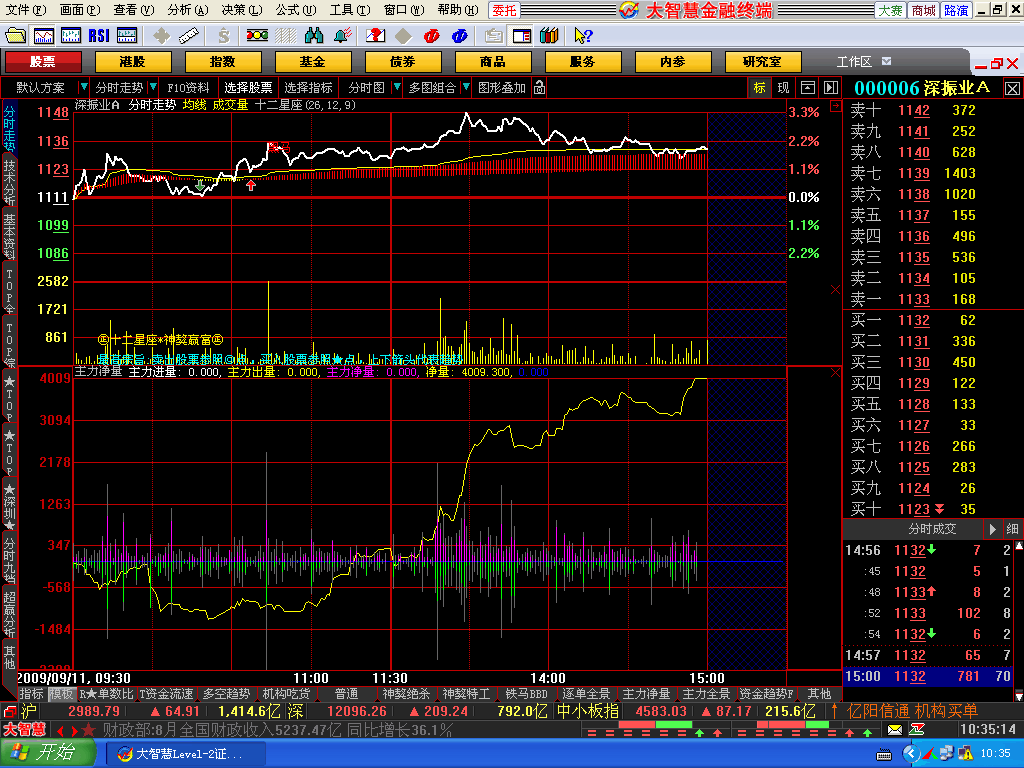Select the 主力净量 indicator tab

pyautogui.click(x=647, y=694)
